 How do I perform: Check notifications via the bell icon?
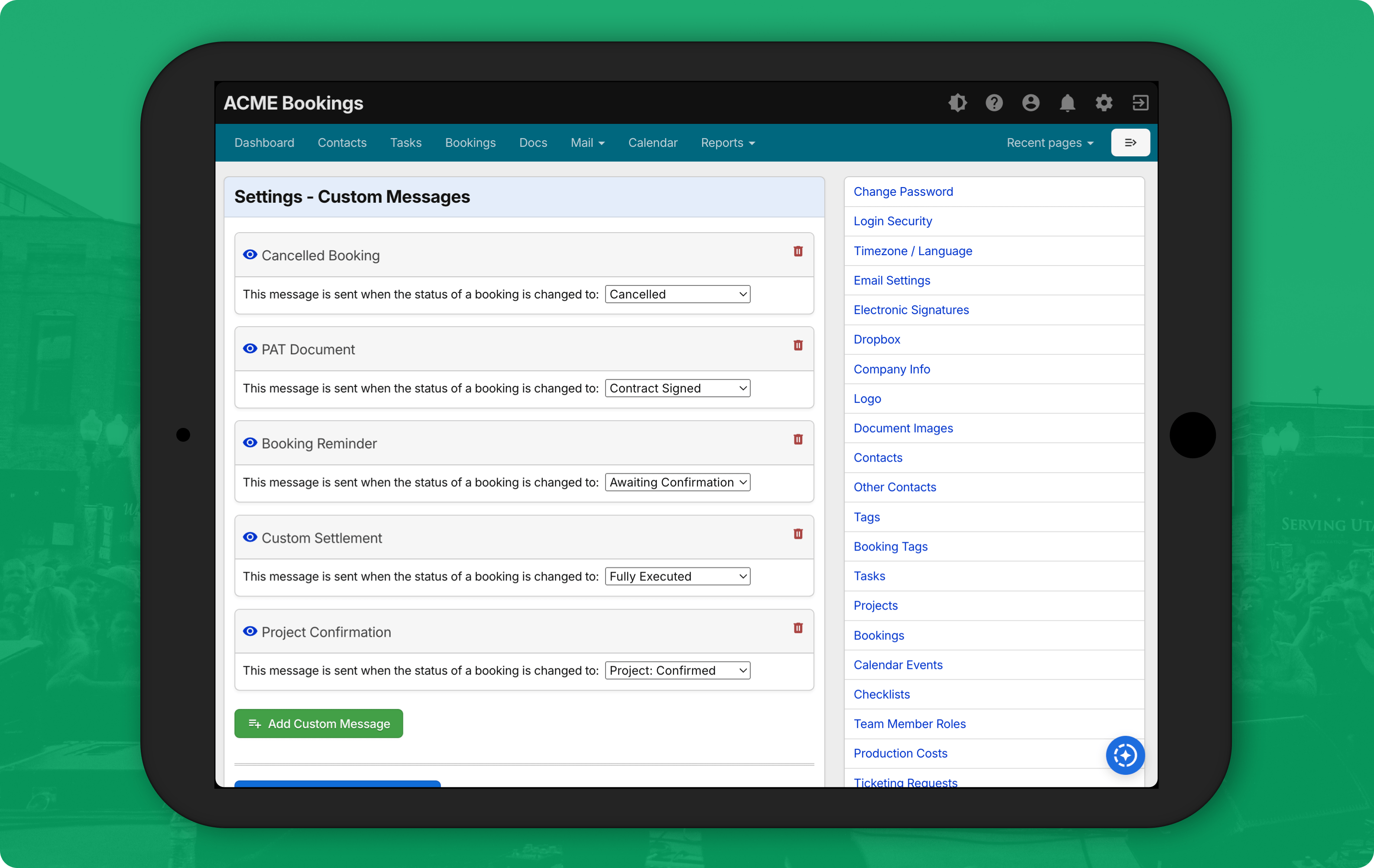tap(1067, 103)
